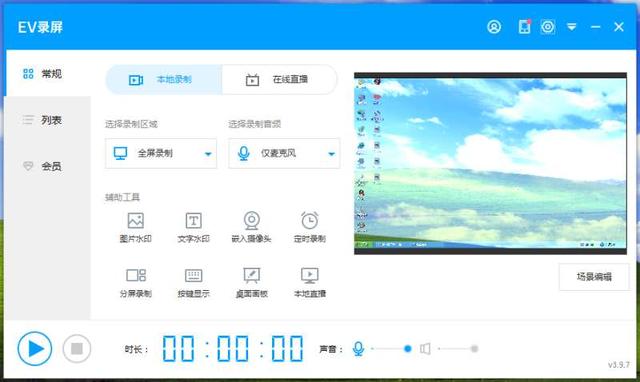Minimize the EV录屏 window
Screen dimensions: 640x382
(596, 27)
